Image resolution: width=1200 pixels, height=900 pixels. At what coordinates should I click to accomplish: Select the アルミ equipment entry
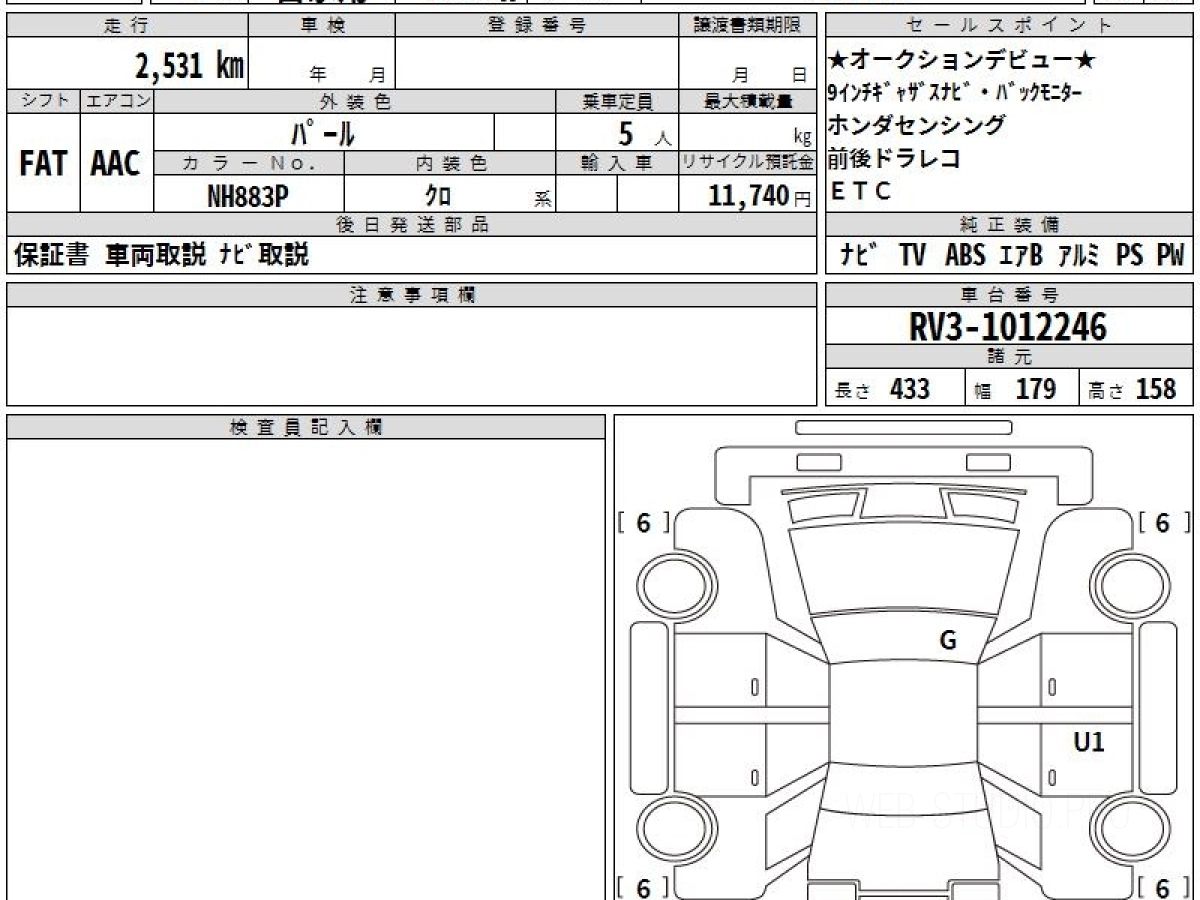point(1080,256)
